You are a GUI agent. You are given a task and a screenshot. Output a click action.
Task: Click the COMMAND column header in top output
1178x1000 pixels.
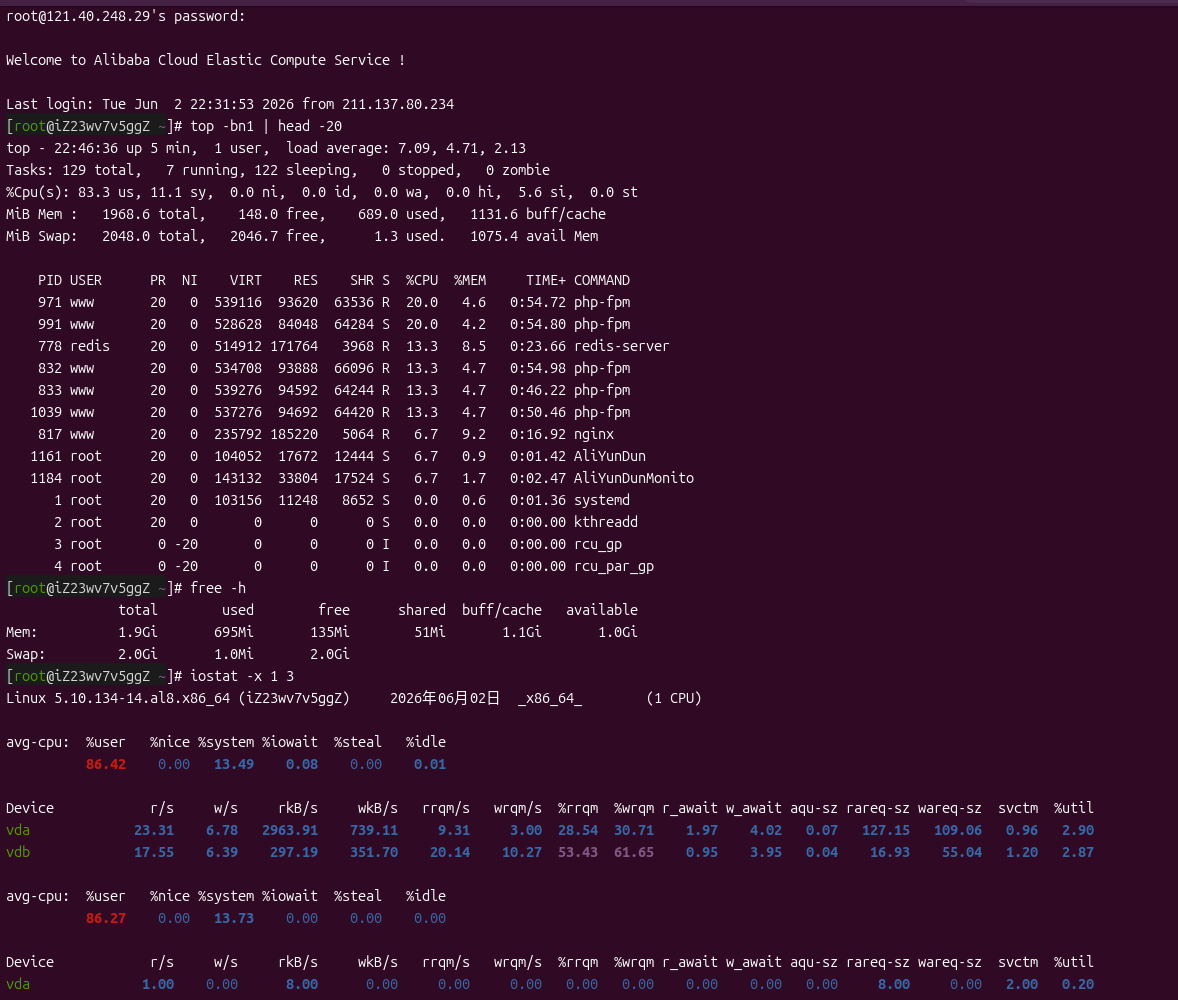coord(602,280)
